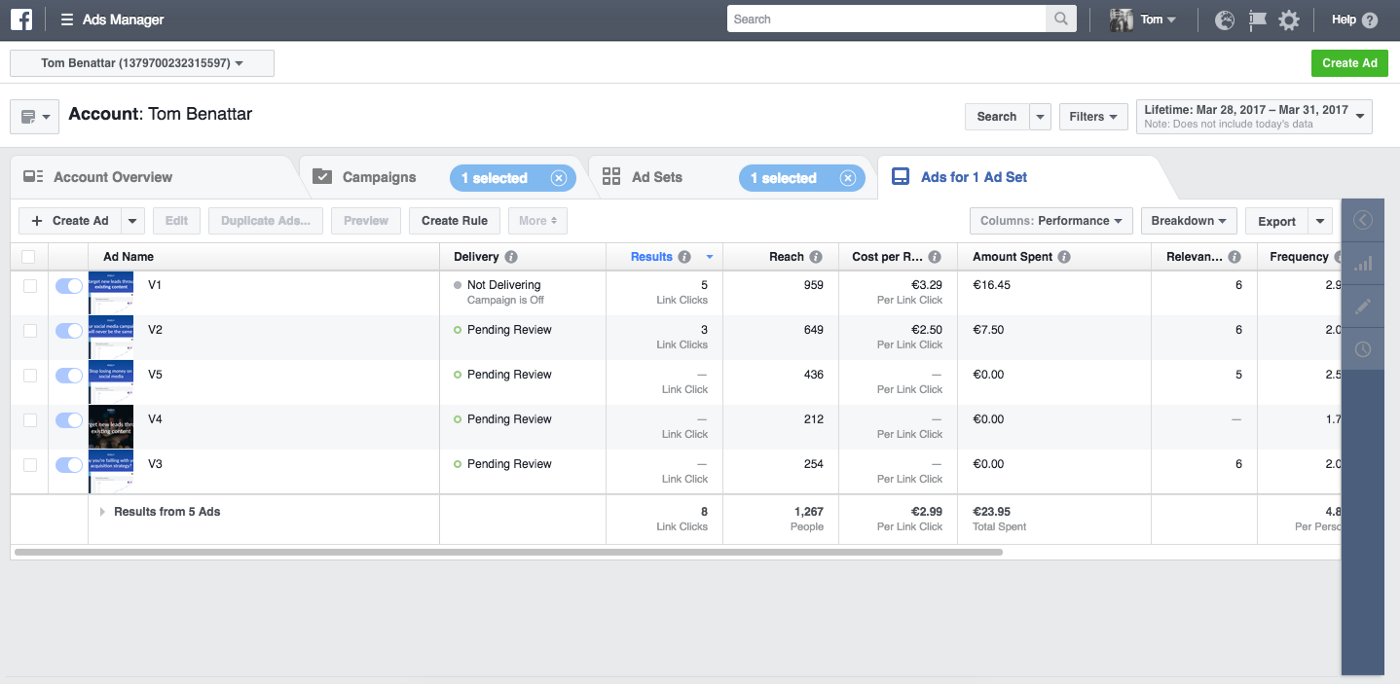Screen dimensions: 1400x684
Task: Click the Search button beside Filters
Action: tap(997, 117)
